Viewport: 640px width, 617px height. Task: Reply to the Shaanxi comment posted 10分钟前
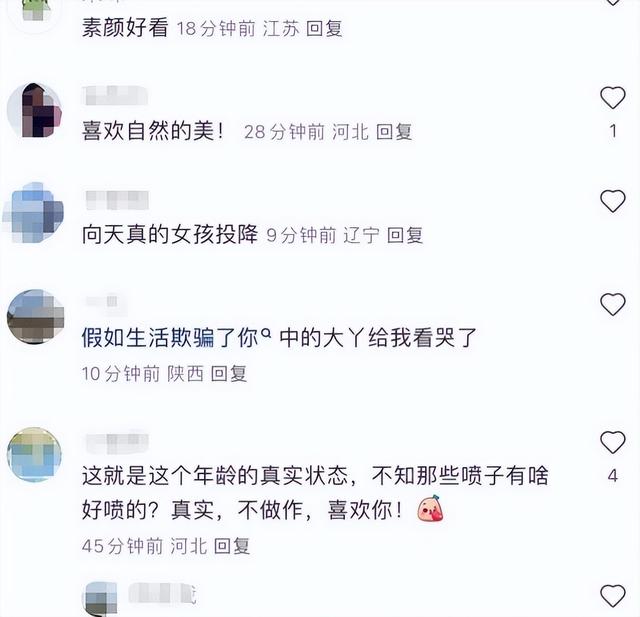coord(229,373)
